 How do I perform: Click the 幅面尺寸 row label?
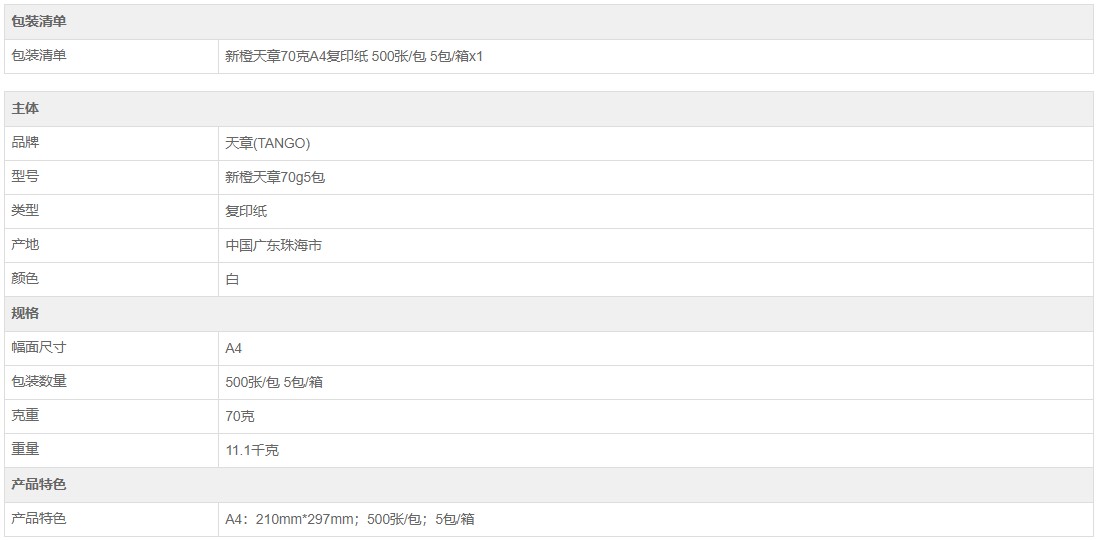click(39, 347)
